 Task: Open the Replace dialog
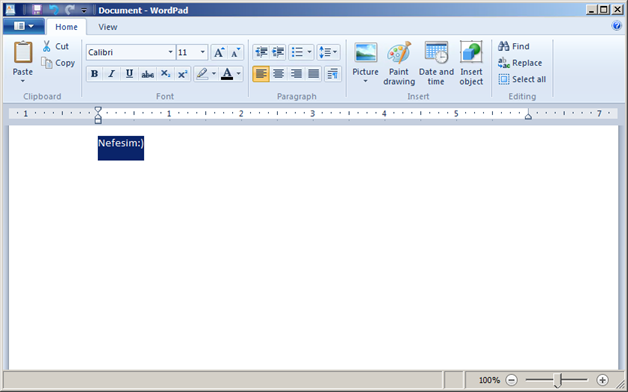(x=520, y=63)
